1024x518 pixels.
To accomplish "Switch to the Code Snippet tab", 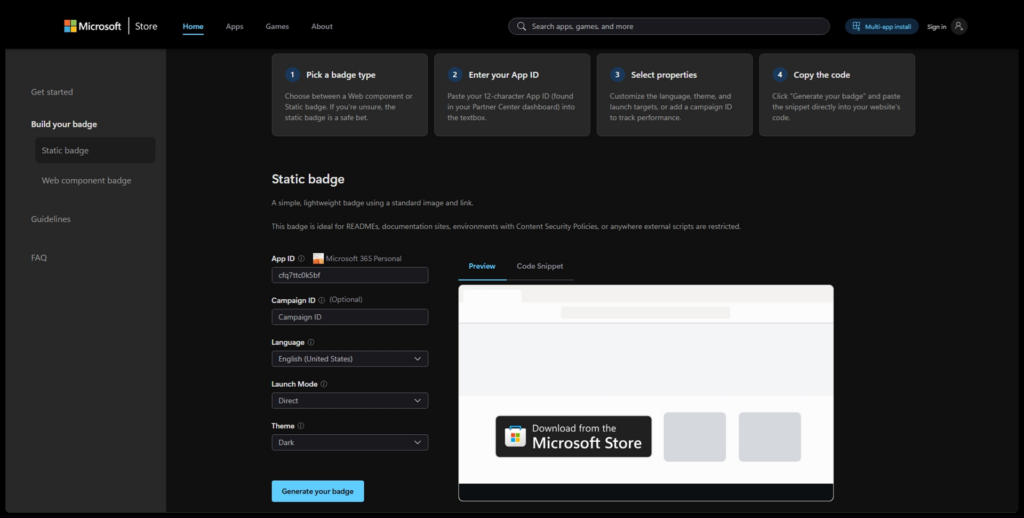I will pos(539,266).
